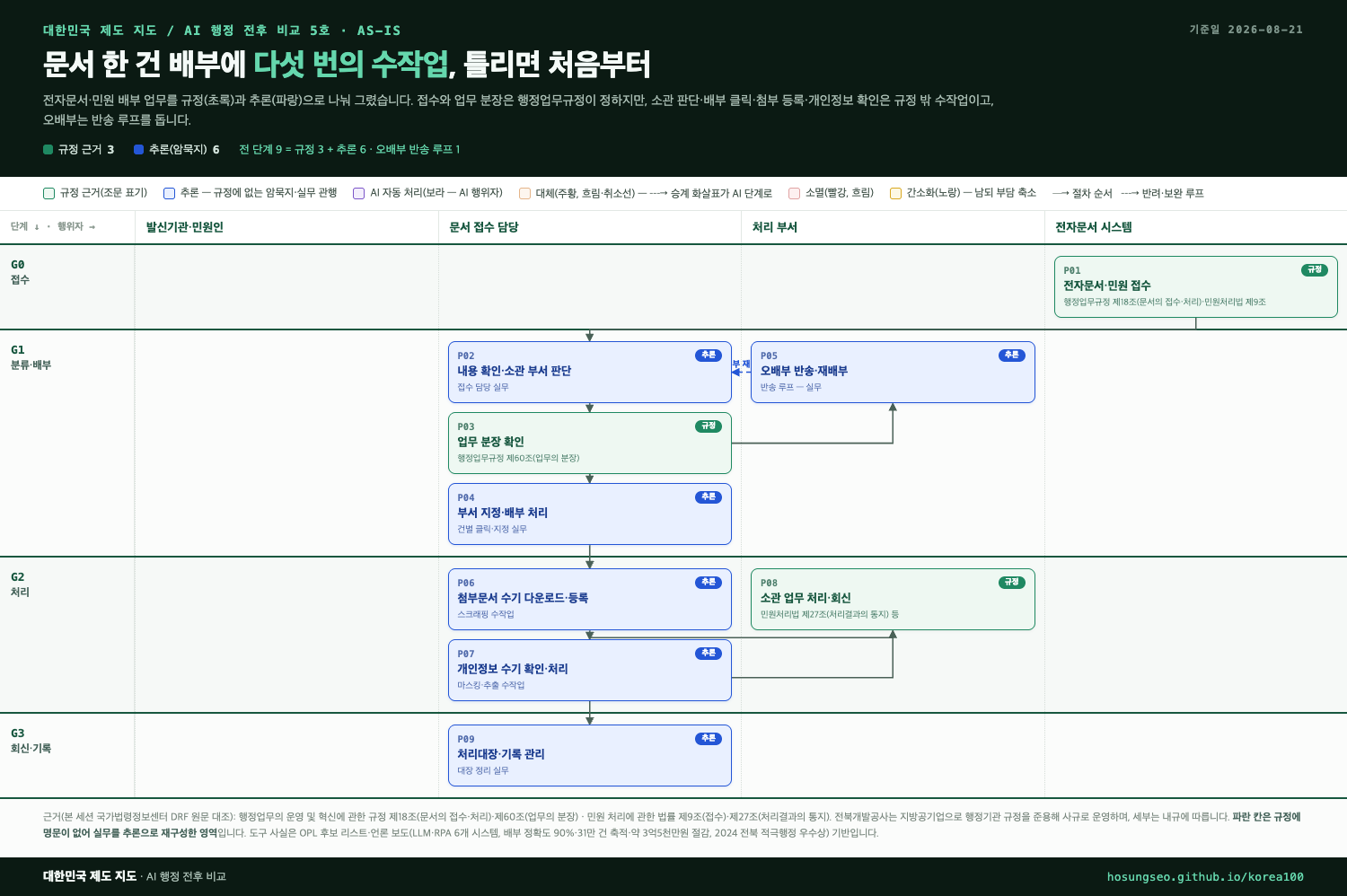Toggle the 규정 근거(조문 표기) legend box
The image size is (1347, 896).
tap(49, 193)
